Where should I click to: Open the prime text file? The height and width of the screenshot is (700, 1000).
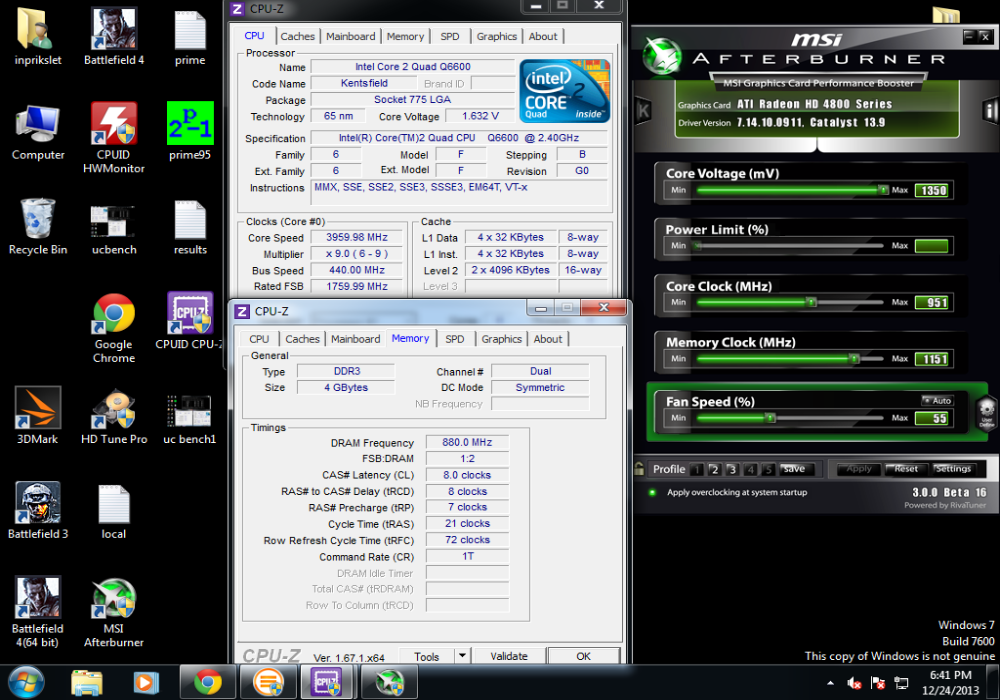tap(190, 36)
